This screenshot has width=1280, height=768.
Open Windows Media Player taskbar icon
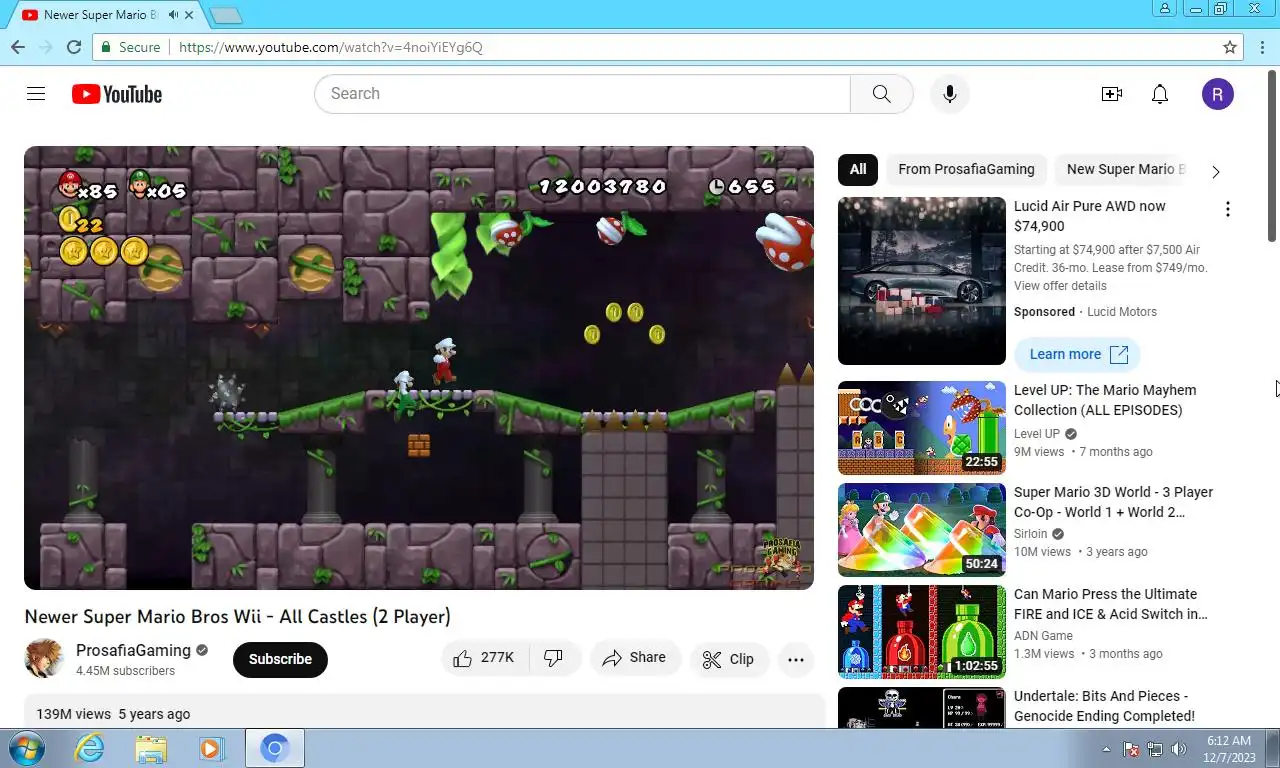[211, 748]
